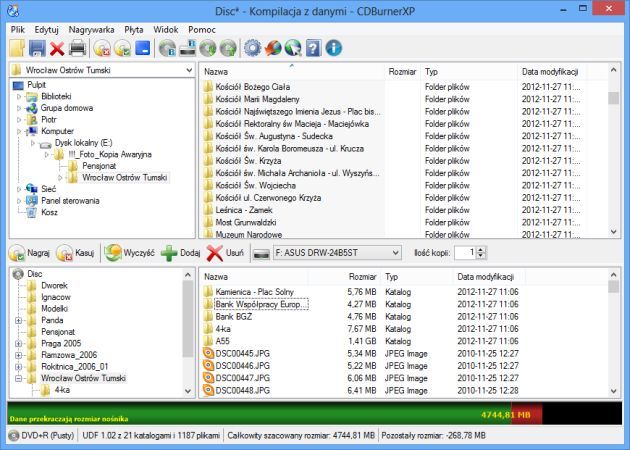This screenshot has width=630, height=450.
Task: Expand the Grupa domowa tree node
Action: pos(19,108)
